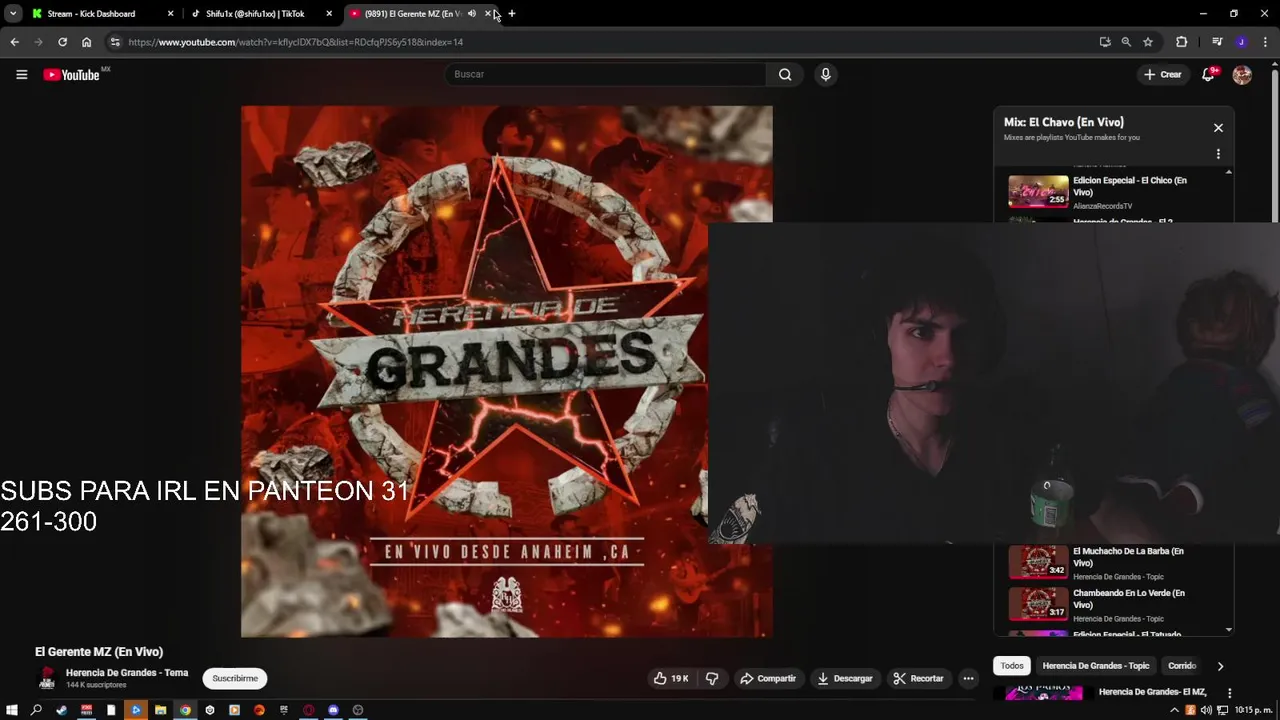
Task: Open the YouTube account avatar menu
Action: (1242, 74)
